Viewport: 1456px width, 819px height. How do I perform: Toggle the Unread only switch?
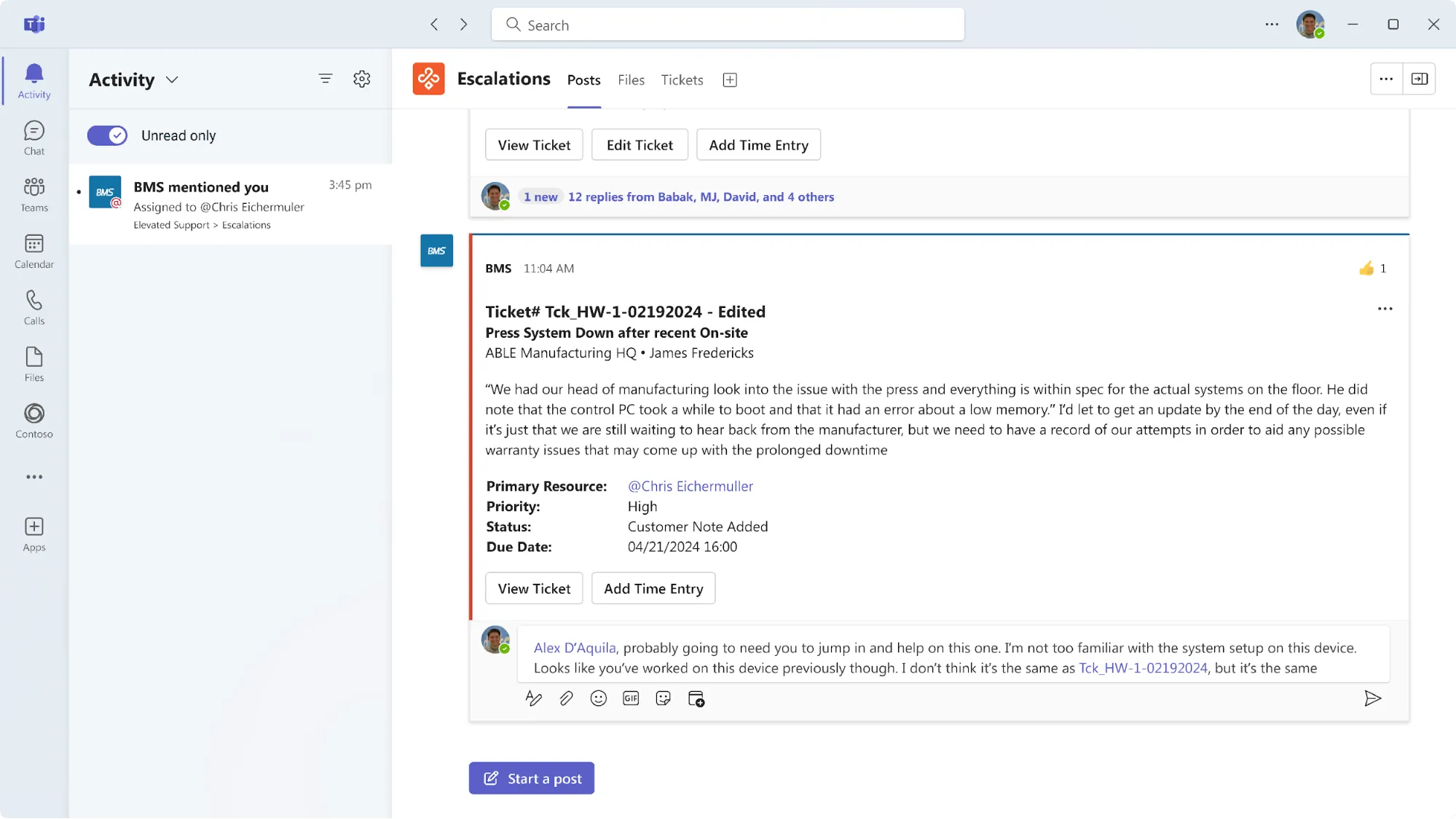click(107, 135)
